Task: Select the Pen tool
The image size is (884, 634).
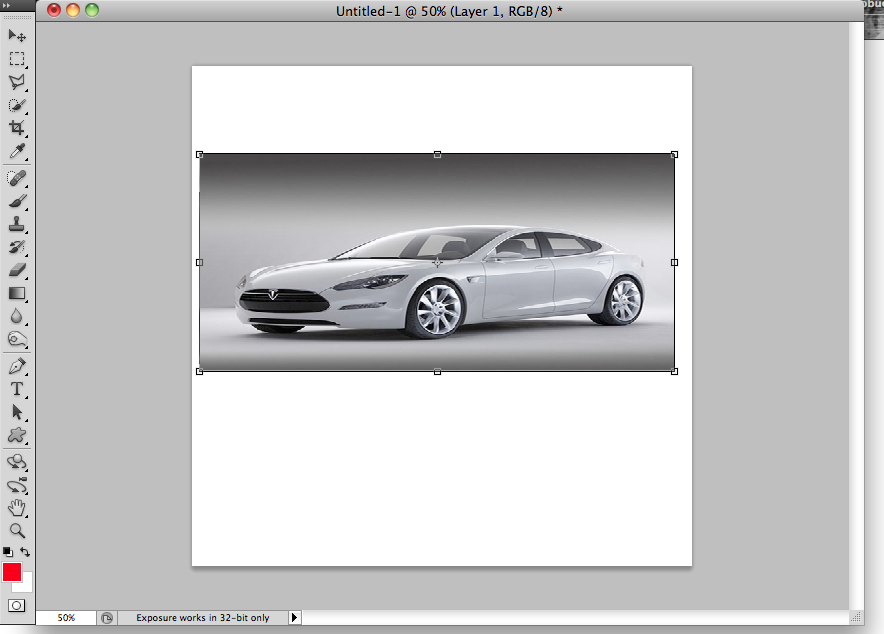Action: [x=17, y=366]
